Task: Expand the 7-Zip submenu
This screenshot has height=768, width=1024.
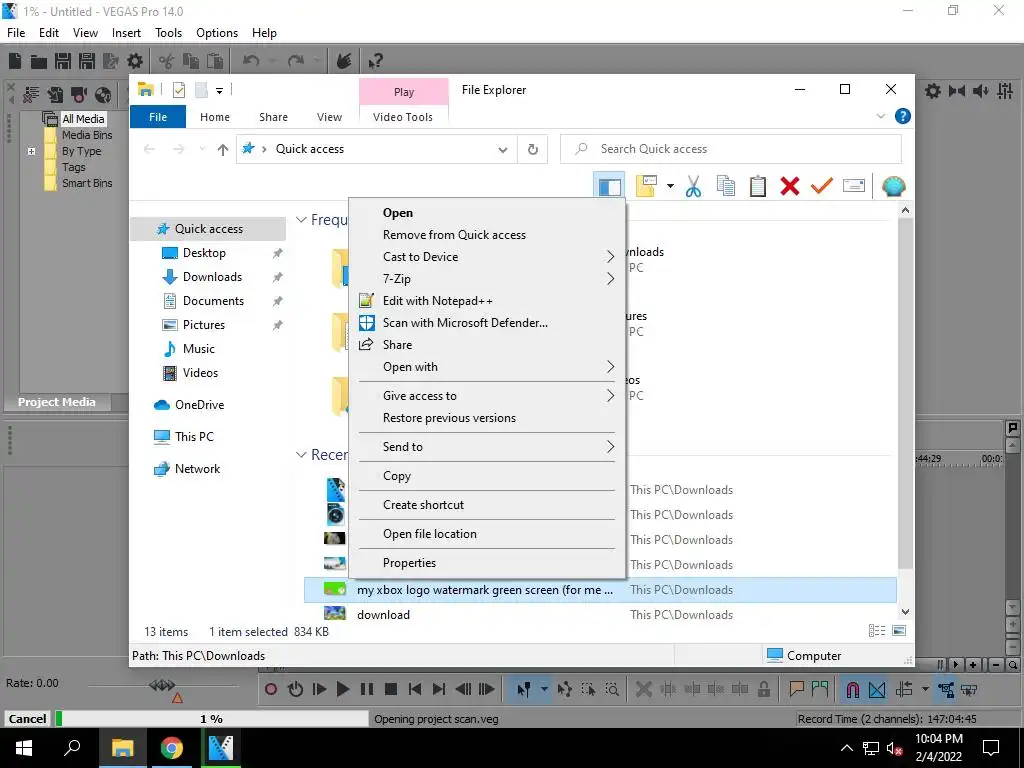Action: [487, 279]
